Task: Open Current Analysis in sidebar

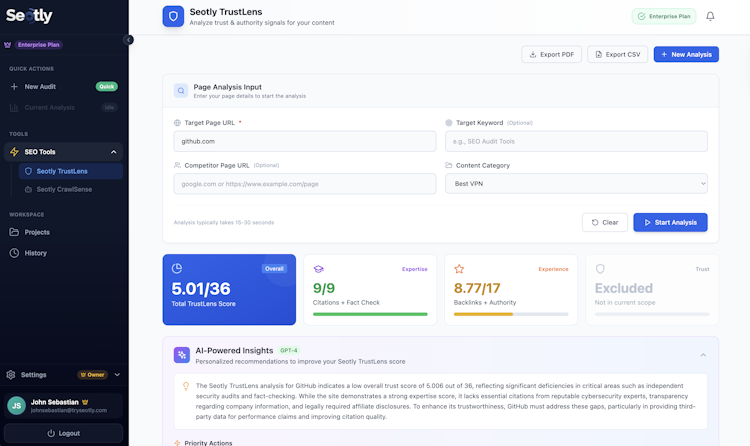Action: pos(63,108)
